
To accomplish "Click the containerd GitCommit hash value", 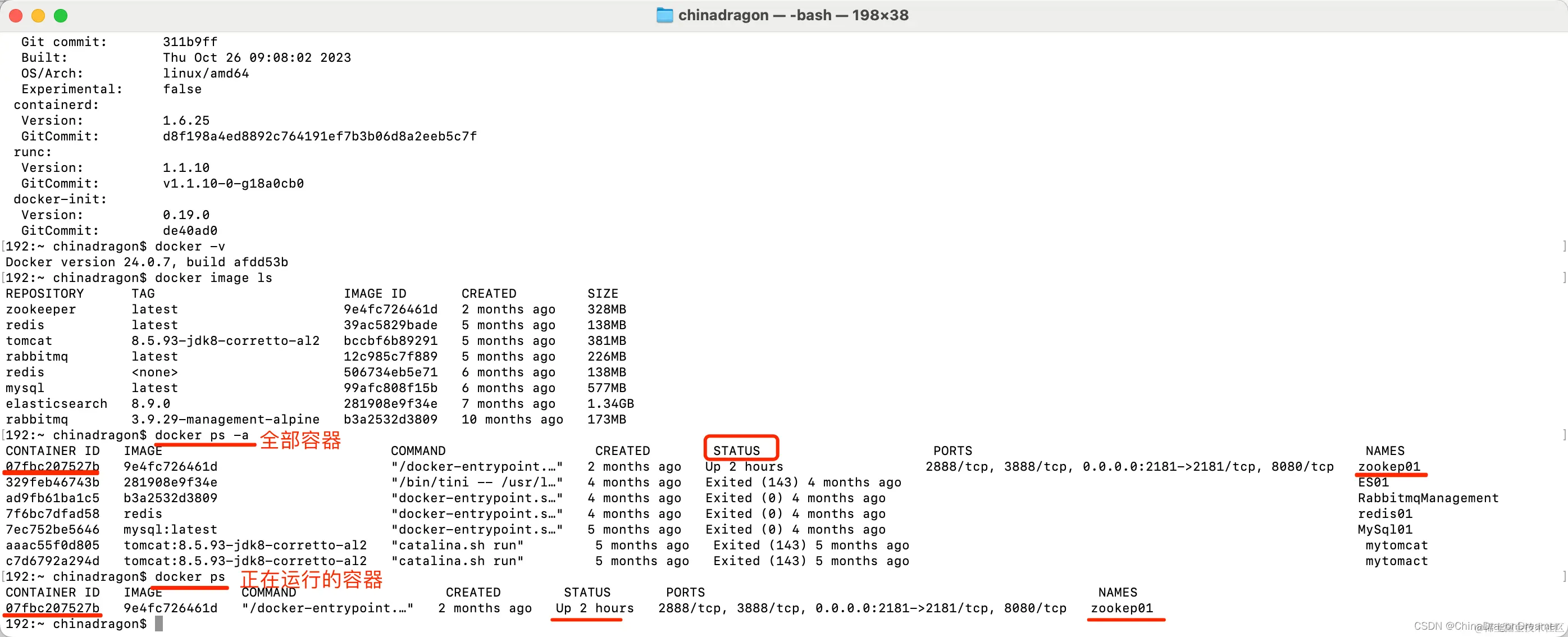I will pyautogui.click(x=319, y=136).
